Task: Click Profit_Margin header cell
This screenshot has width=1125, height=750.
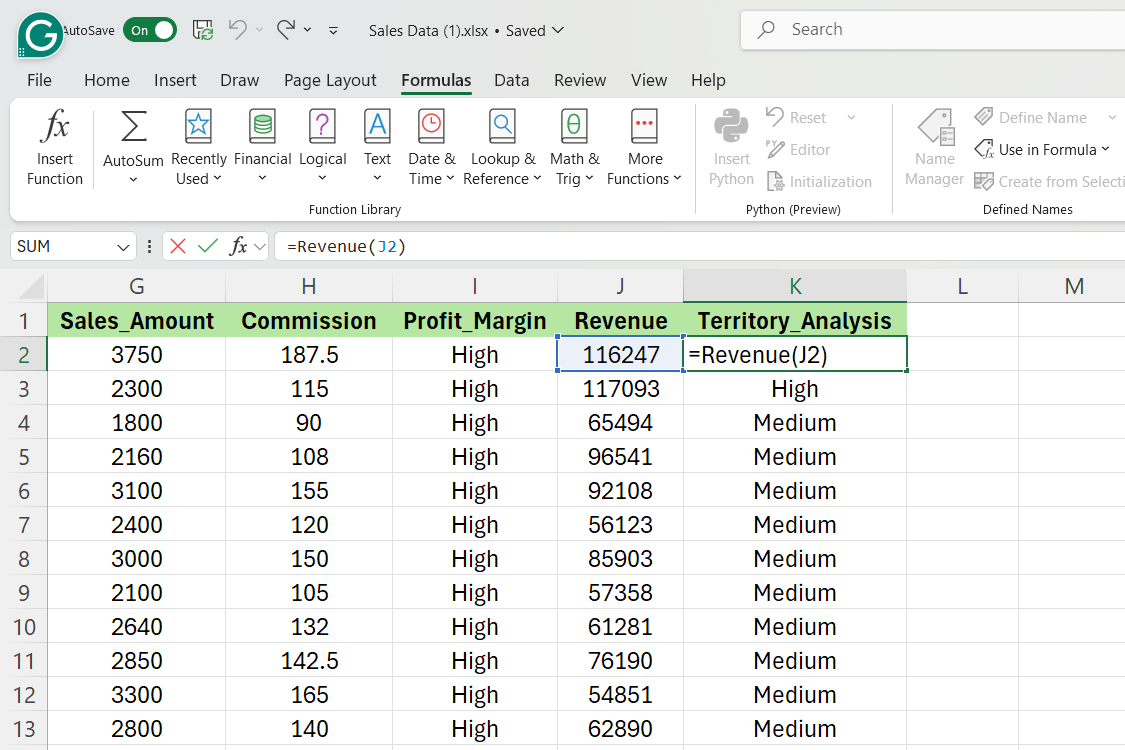Action: point(474,320)
